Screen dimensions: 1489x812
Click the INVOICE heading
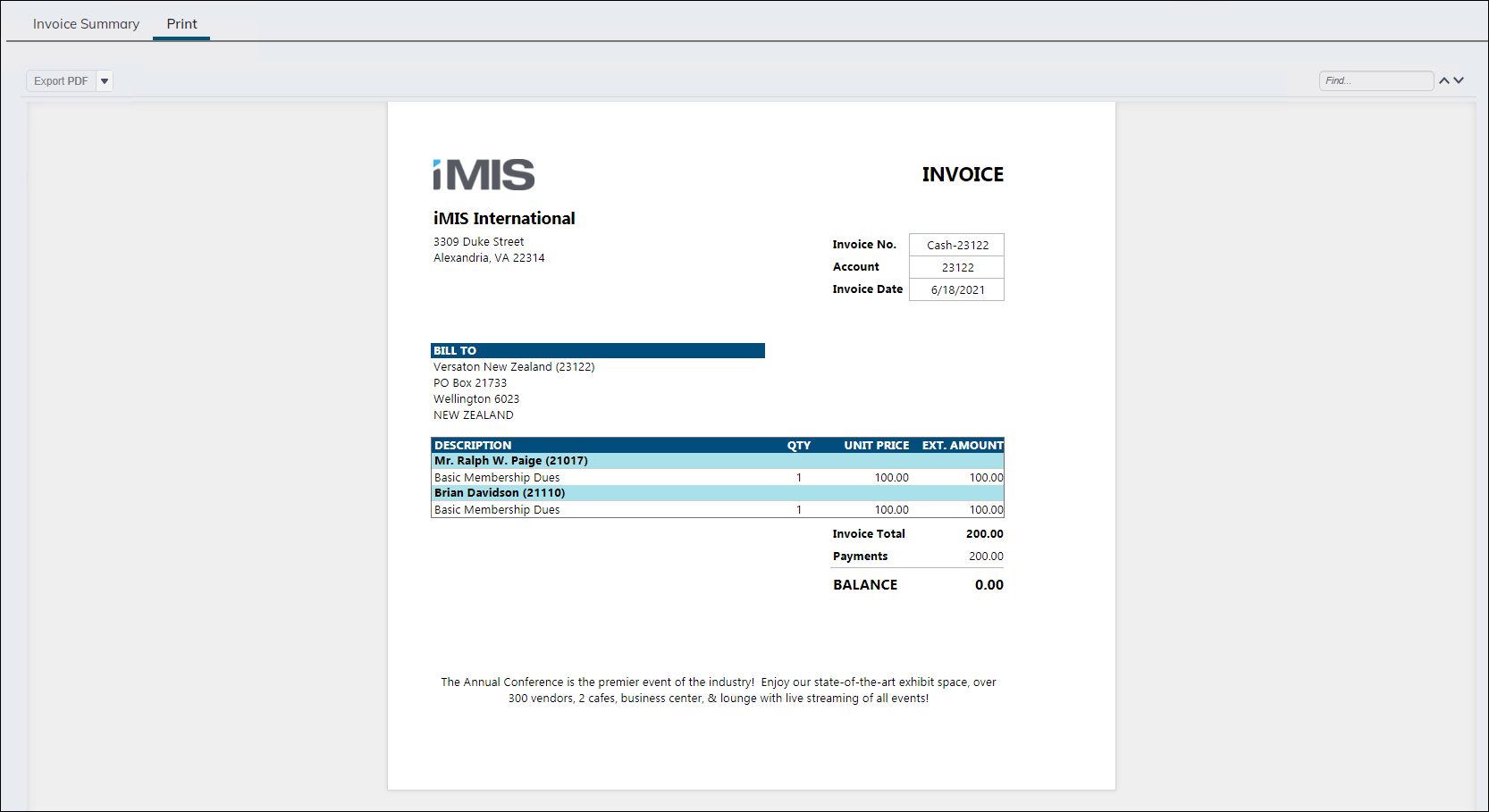coord(963,174)
